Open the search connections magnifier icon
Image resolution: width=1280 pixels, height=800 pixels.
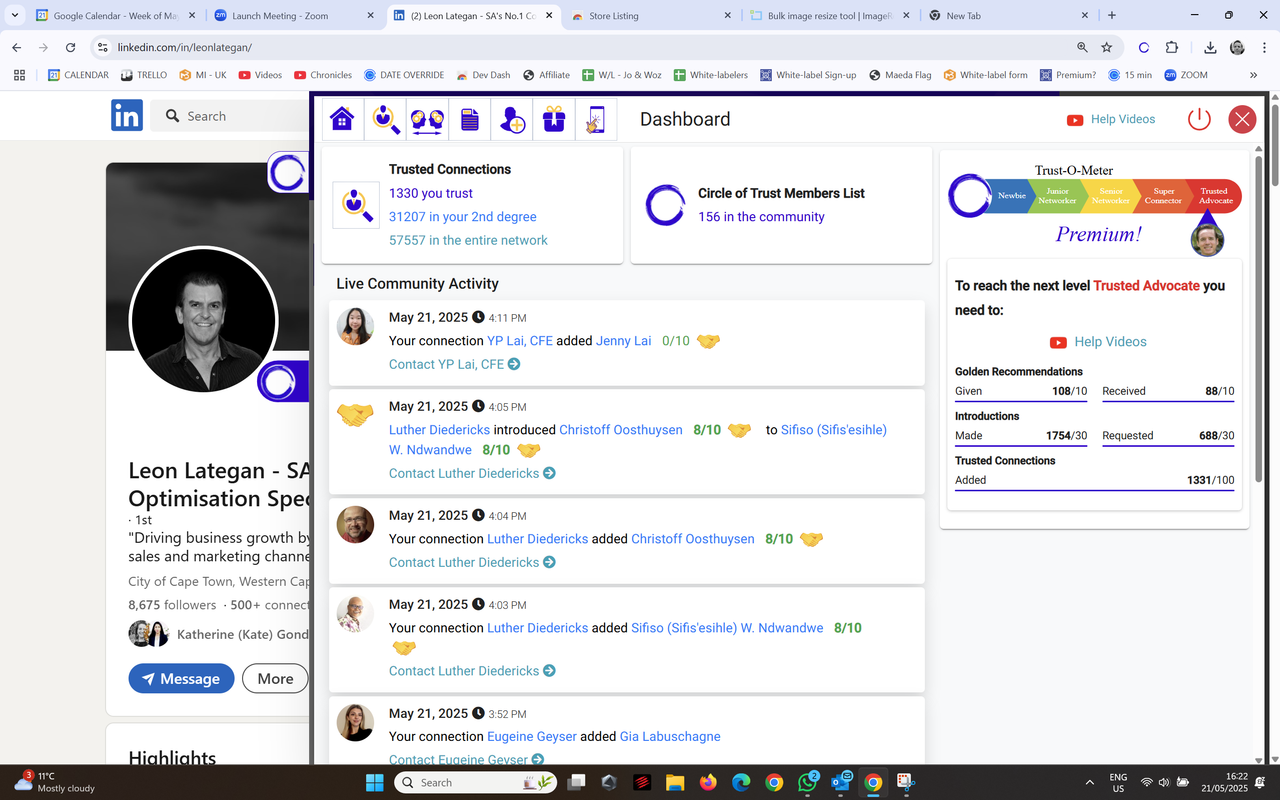[x=385, y=119]
